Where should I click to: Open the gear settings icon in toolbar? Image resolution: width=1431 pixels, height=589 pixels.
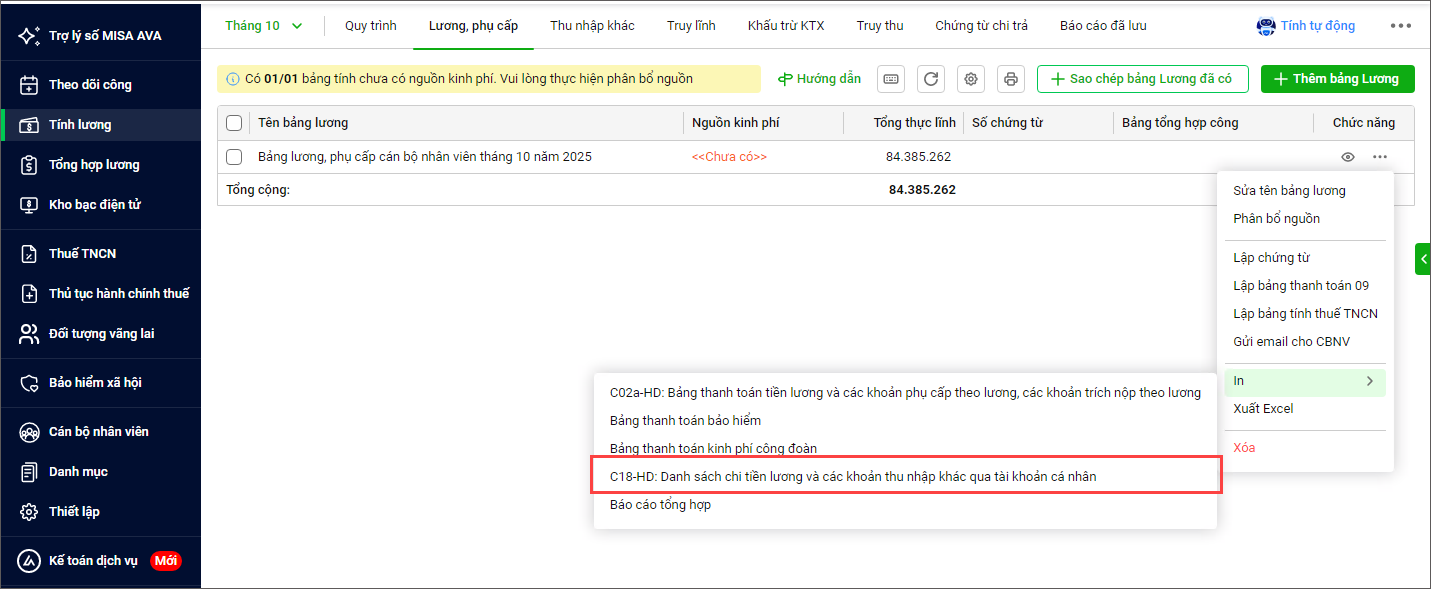970,79
